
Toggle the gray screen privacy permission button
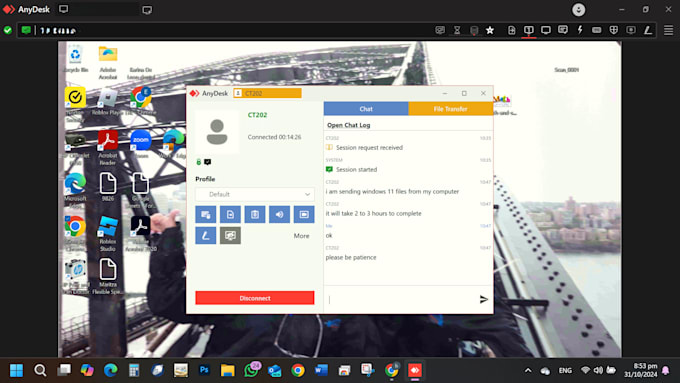(230, 236)
